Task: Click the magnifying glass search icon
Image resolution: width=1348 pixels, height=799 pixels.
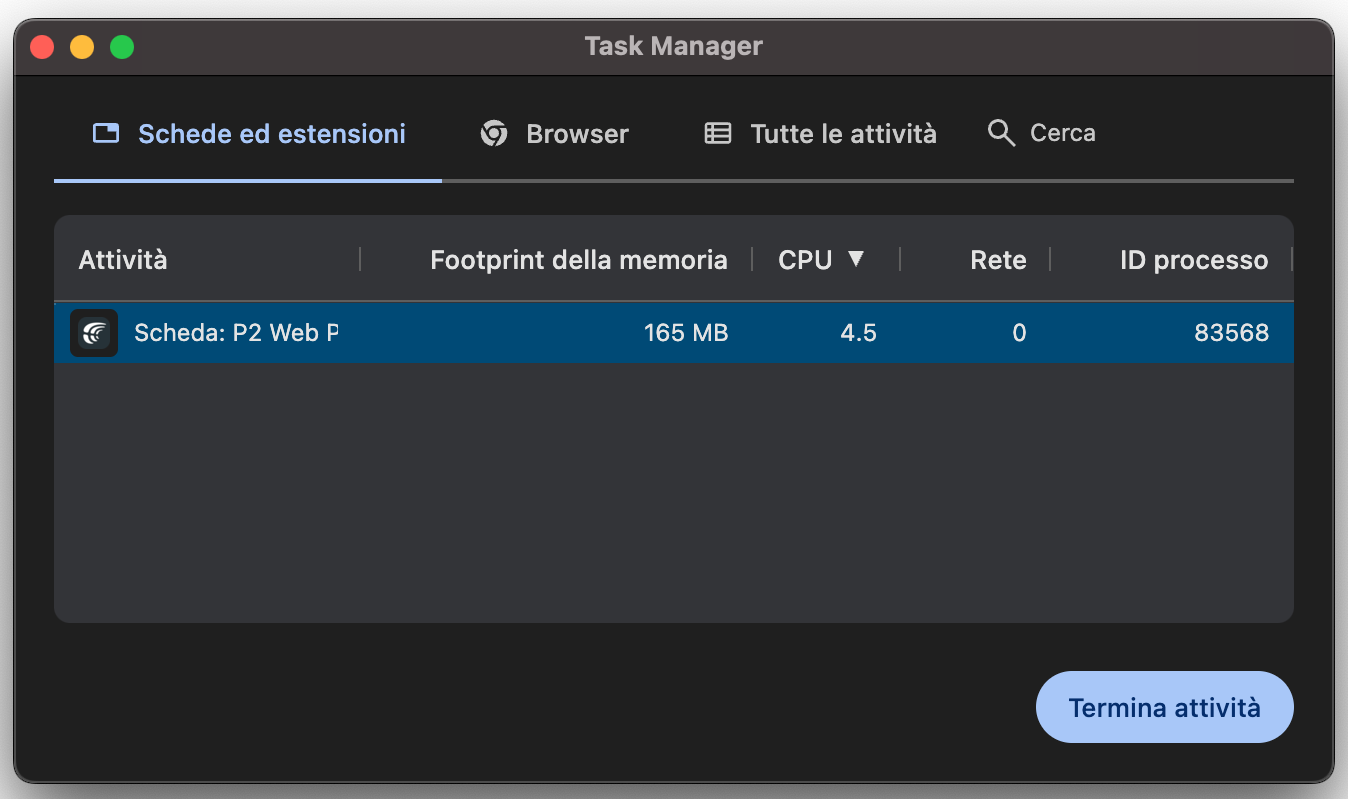Action: (x=1000, y=132)
